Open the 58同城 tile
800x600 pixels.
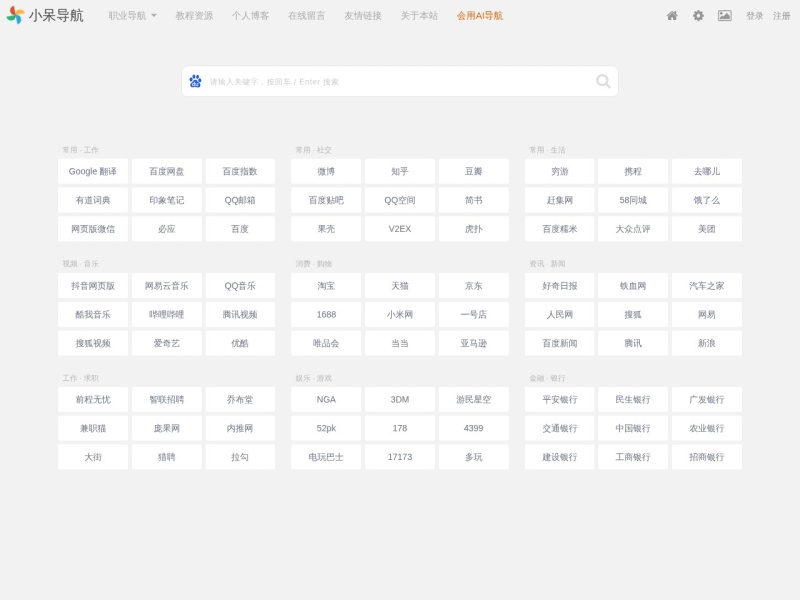[x=633, y=200]
